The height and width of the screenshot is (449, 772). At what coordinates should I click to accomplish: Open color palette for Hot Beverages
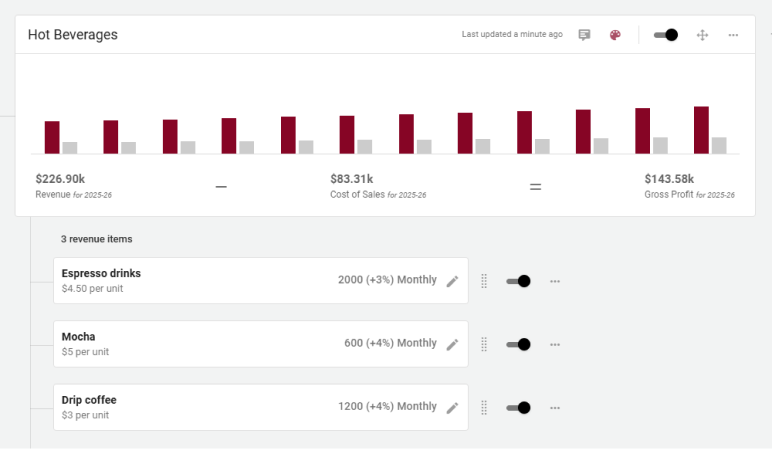pyautogui.click(x=615, y=35)
